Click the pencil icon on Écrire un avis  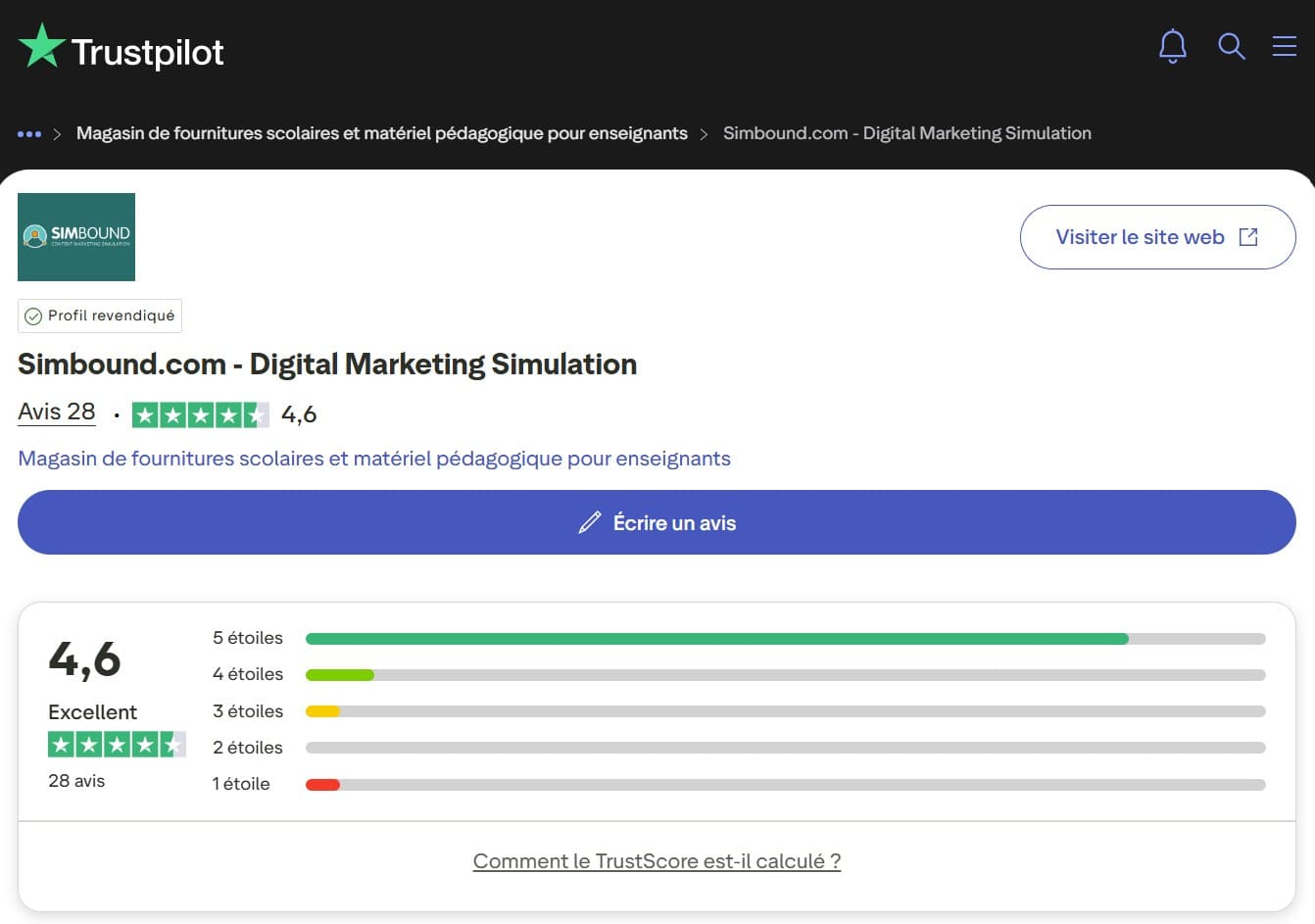(x=588, y=522)
